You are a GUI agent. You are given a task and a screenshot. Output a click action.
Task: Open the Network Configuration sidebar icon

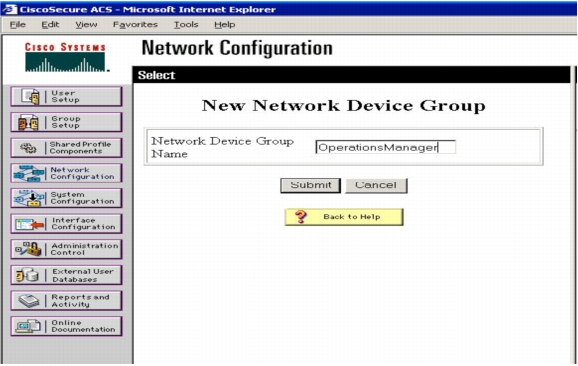(x=28, y=173)
